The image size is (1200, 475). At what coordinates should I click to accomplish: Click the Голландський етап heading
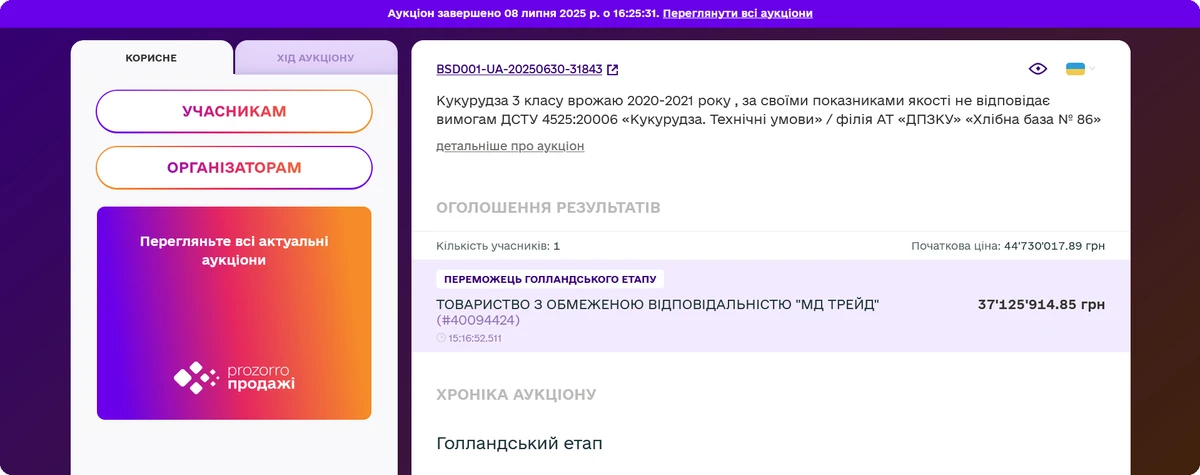pyautogui.click(x=519, y=443)
